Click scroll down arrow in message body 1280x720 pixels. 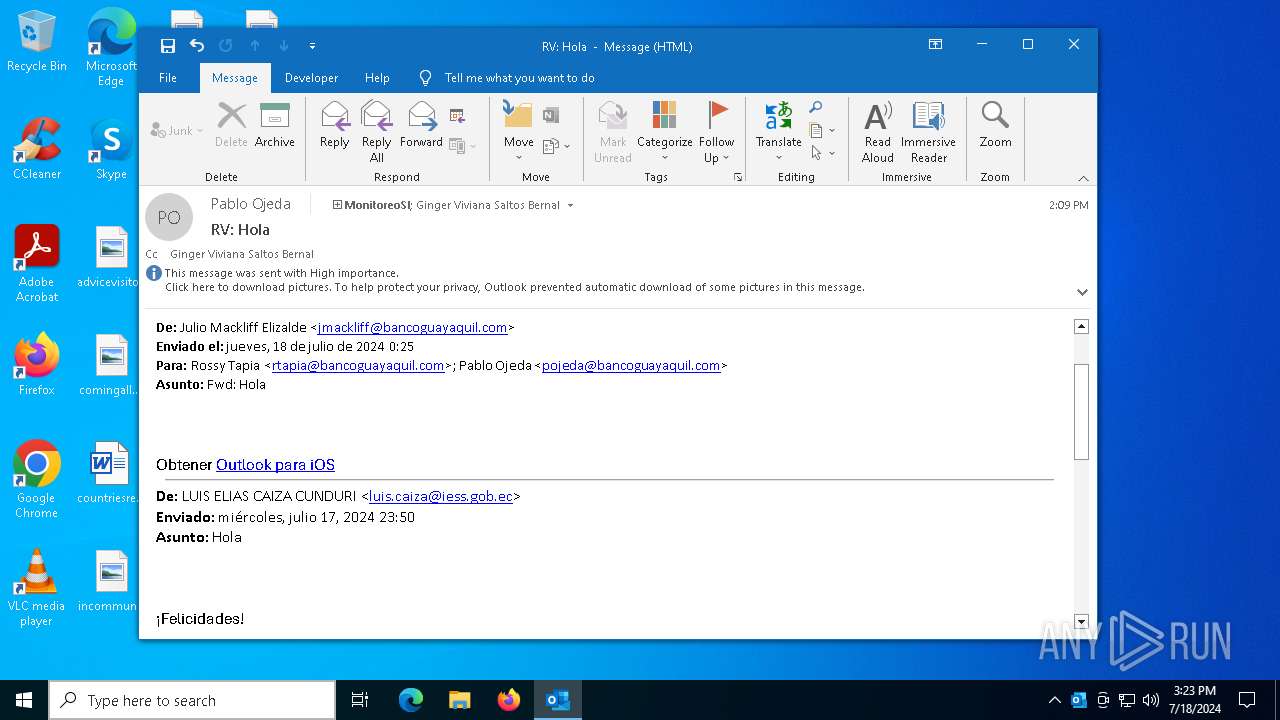1081,621
